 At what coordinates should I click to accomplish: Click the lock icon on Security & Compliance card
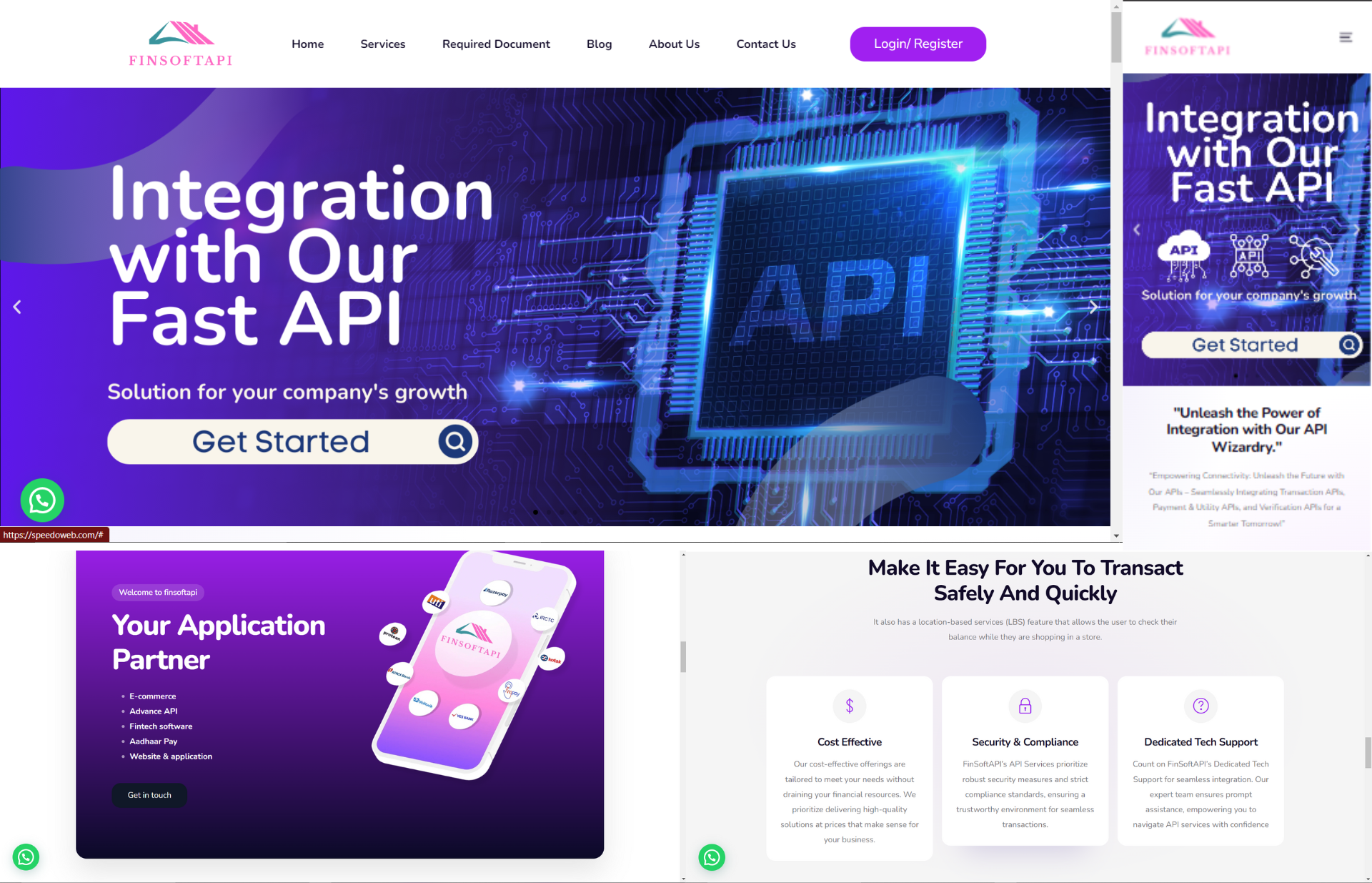pos(1025,706)
